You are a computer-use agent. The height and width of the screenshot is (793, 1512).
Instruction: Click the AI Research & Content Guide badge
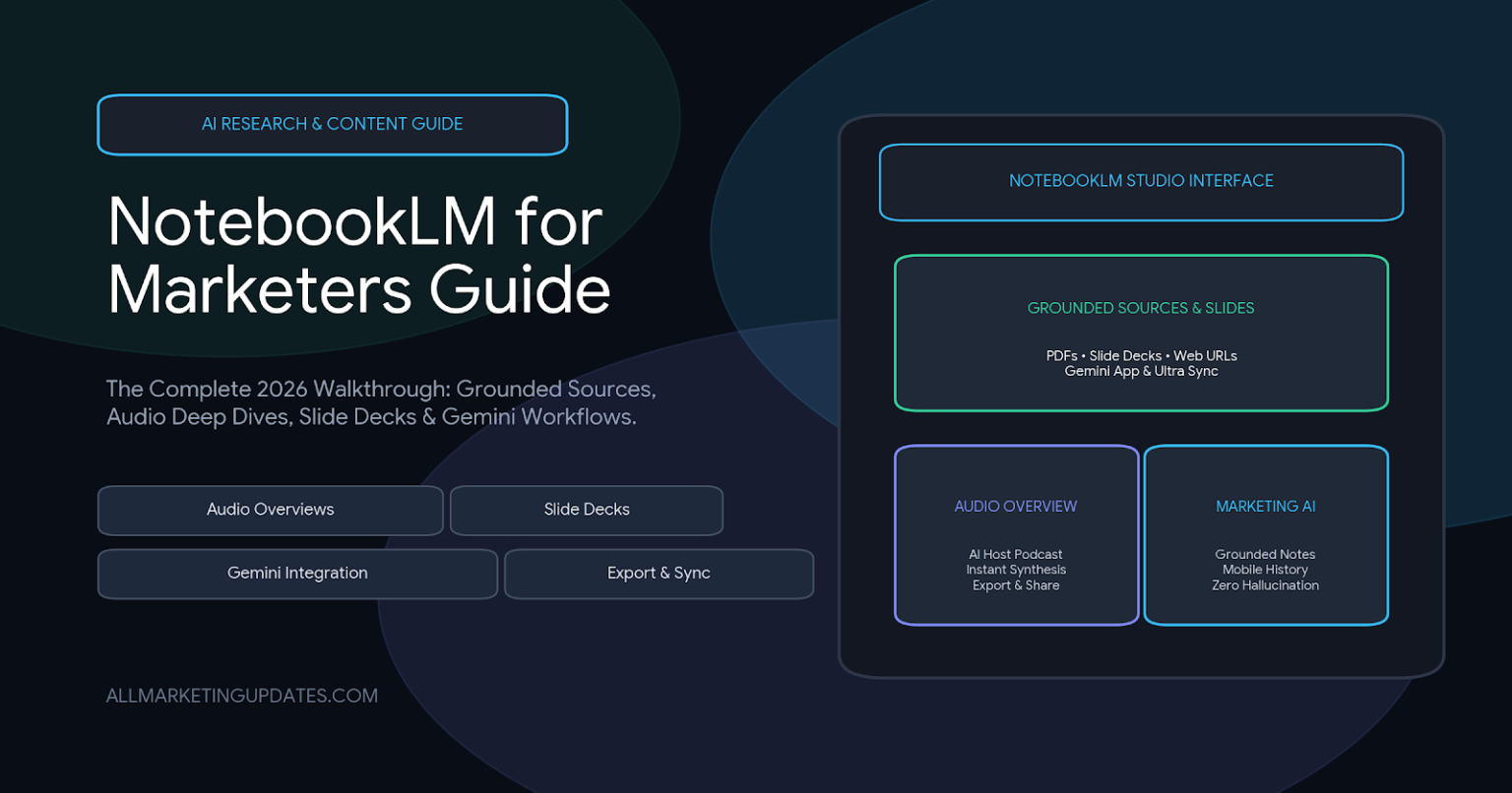point(333,125)
